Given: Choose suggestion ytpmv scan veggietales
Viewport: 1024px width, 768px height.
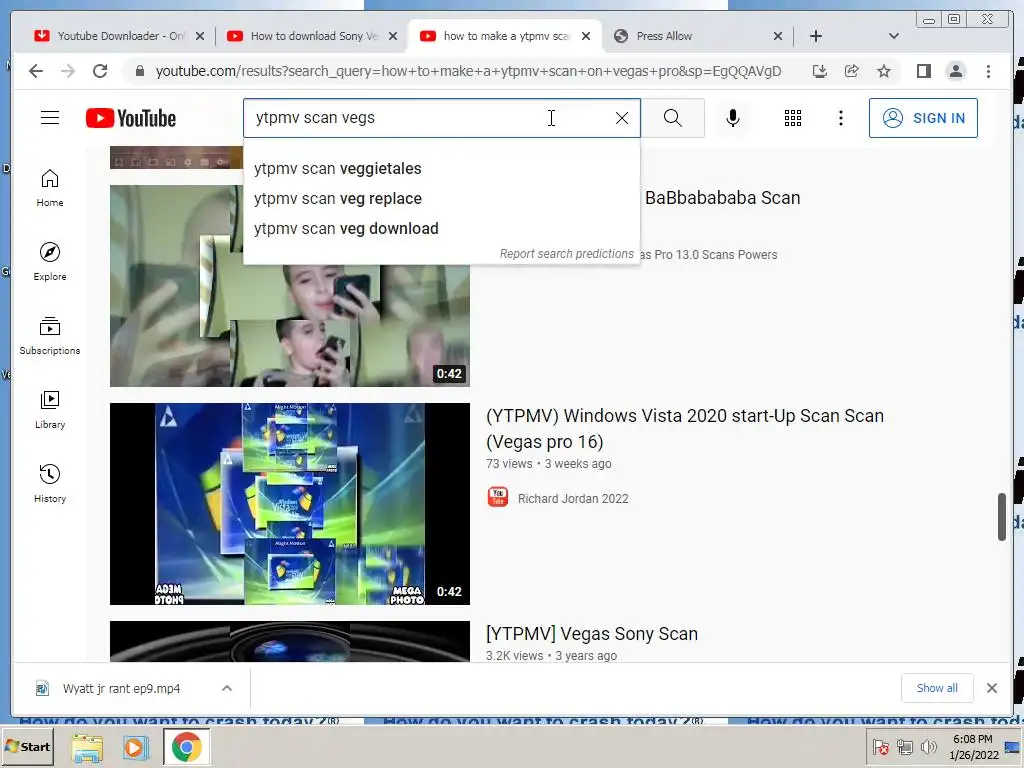Looking at the screenshot, I should click(x=441, y=168).
